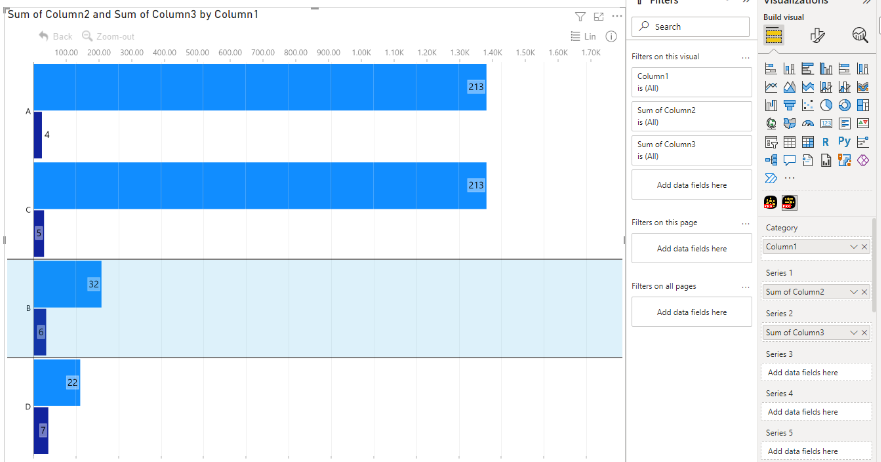The width and height of the screenshot is (881, 462).
Task: Select the Q&A speech bubble visual
Action: coord(789,160)
